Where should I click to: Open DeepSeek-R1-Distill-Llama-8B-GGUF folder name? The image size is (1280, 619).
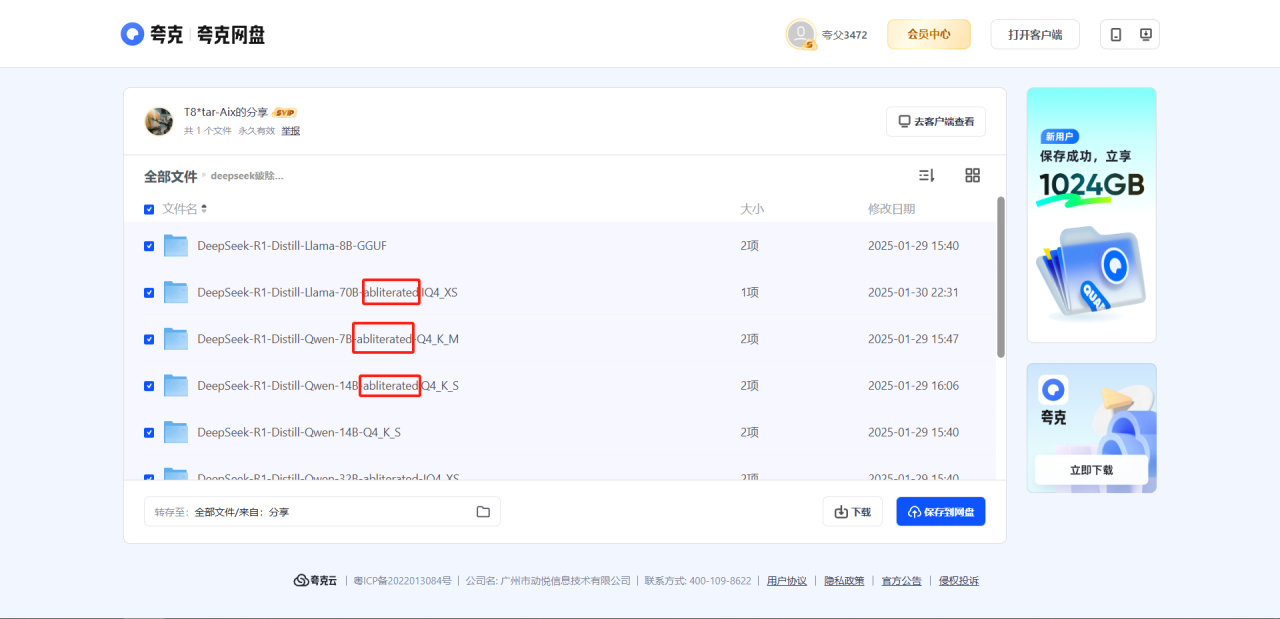tap(292, 246)
